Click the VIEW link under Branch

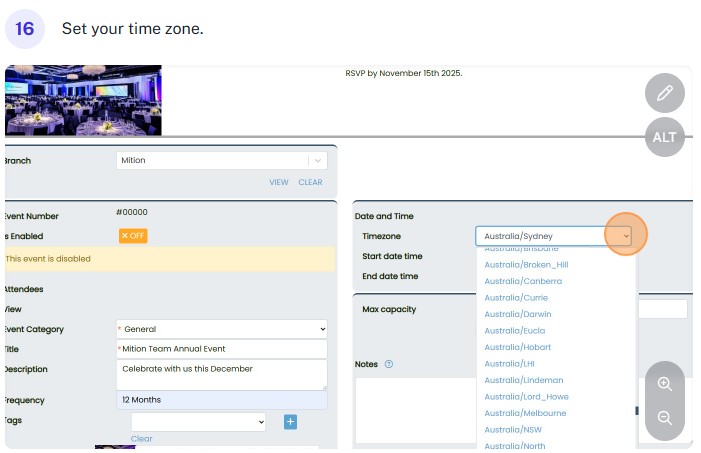pyautogui.click(x=278, y=182)
